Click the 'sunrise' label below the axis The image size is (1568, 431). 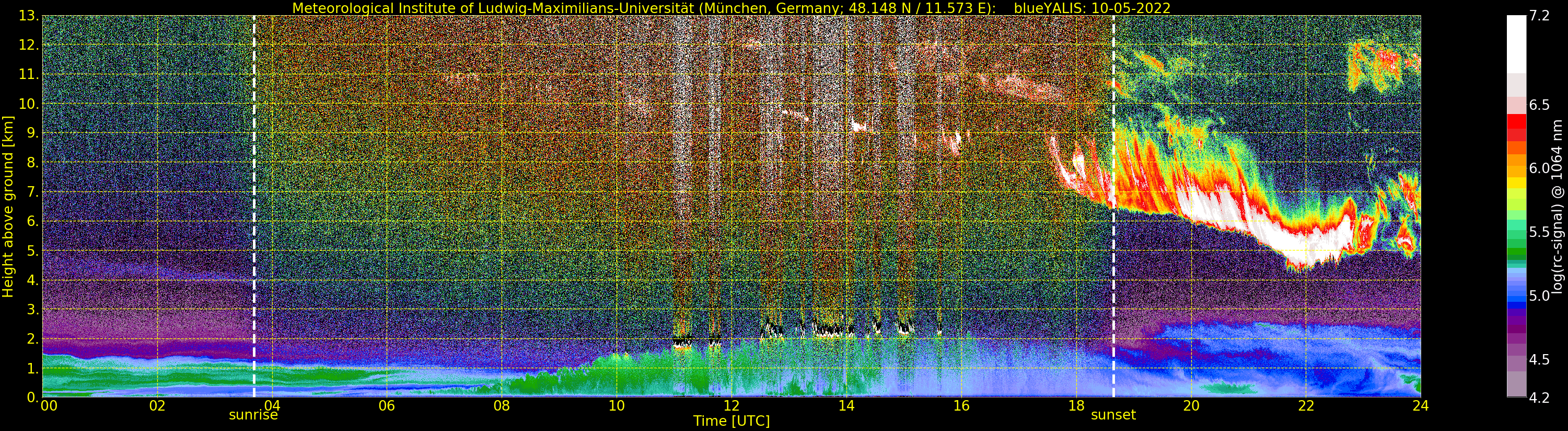pyautogui.click(x=253, y=415)
